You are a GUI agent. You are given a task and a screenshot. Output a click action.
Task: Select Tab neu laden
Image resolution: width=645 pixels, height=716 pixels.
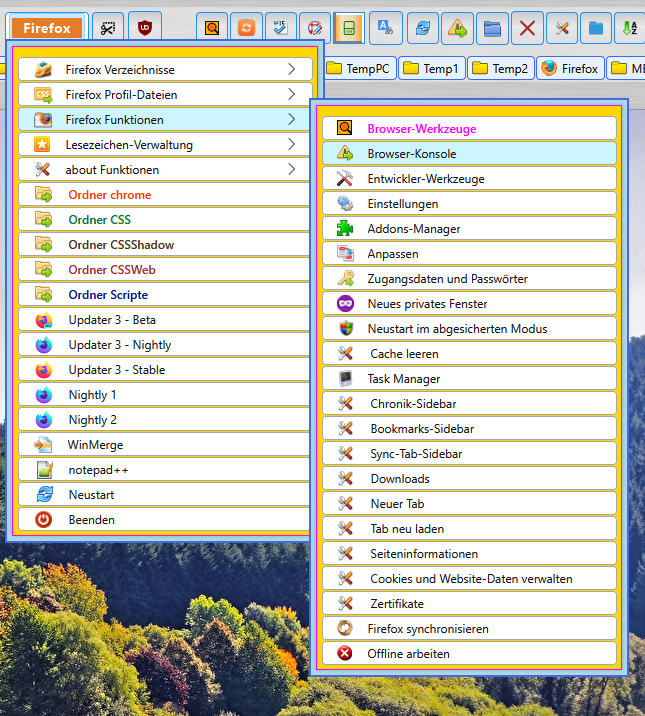coord(469,529)
